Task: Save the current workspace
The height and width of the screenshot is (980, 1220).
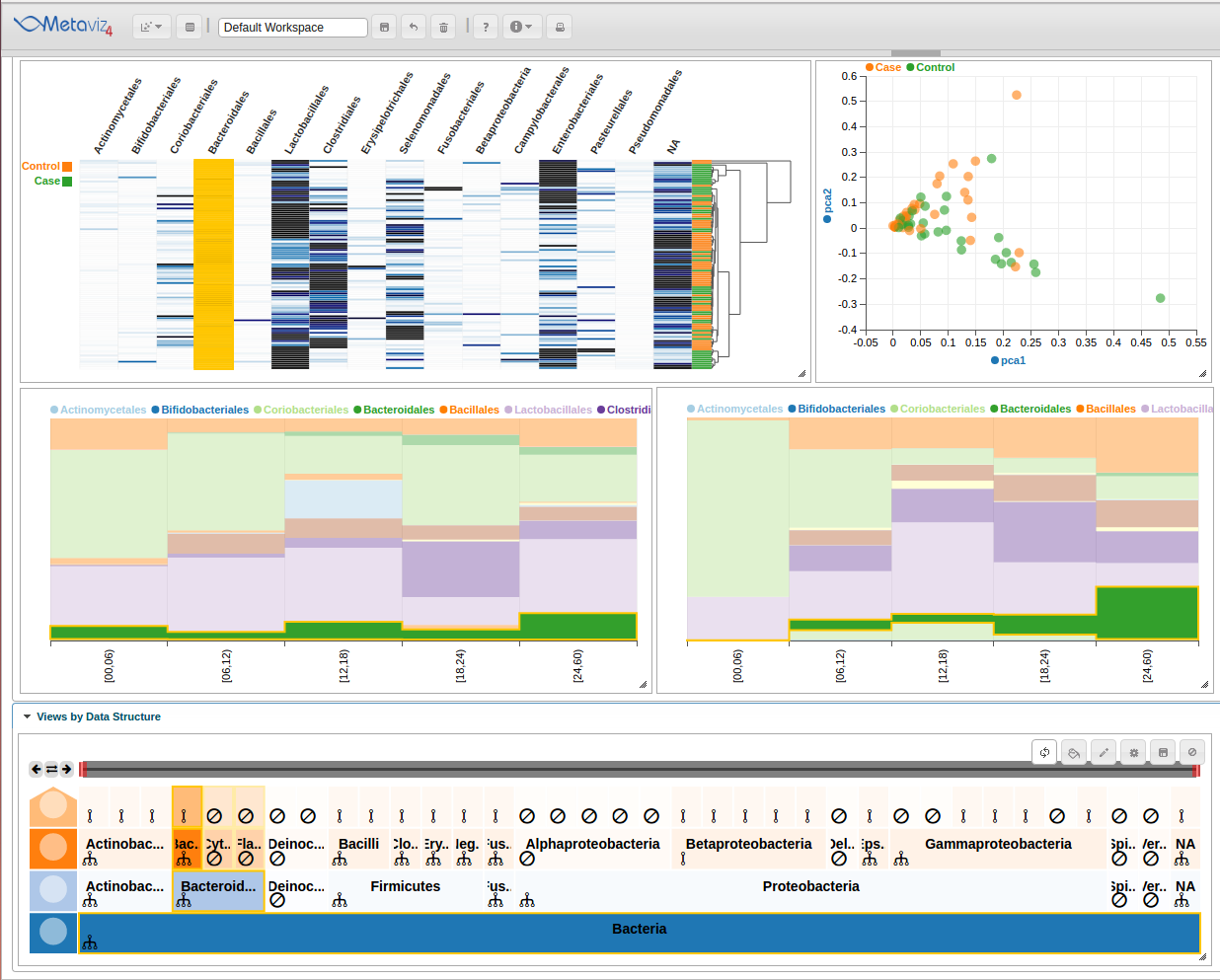Action: coord(384,27)
